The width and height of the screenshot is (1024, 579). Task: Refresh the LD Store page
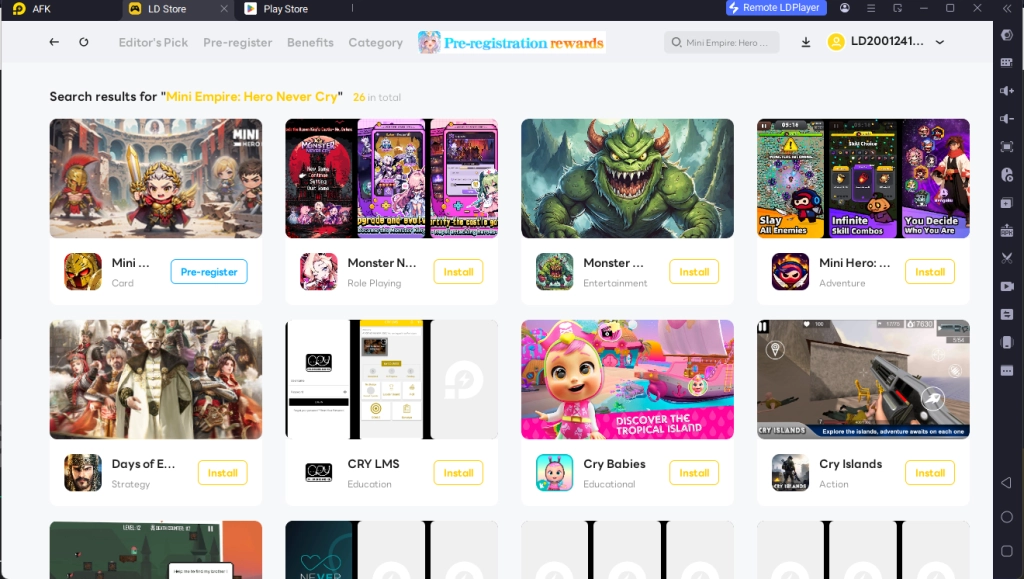tap(84, 42)
